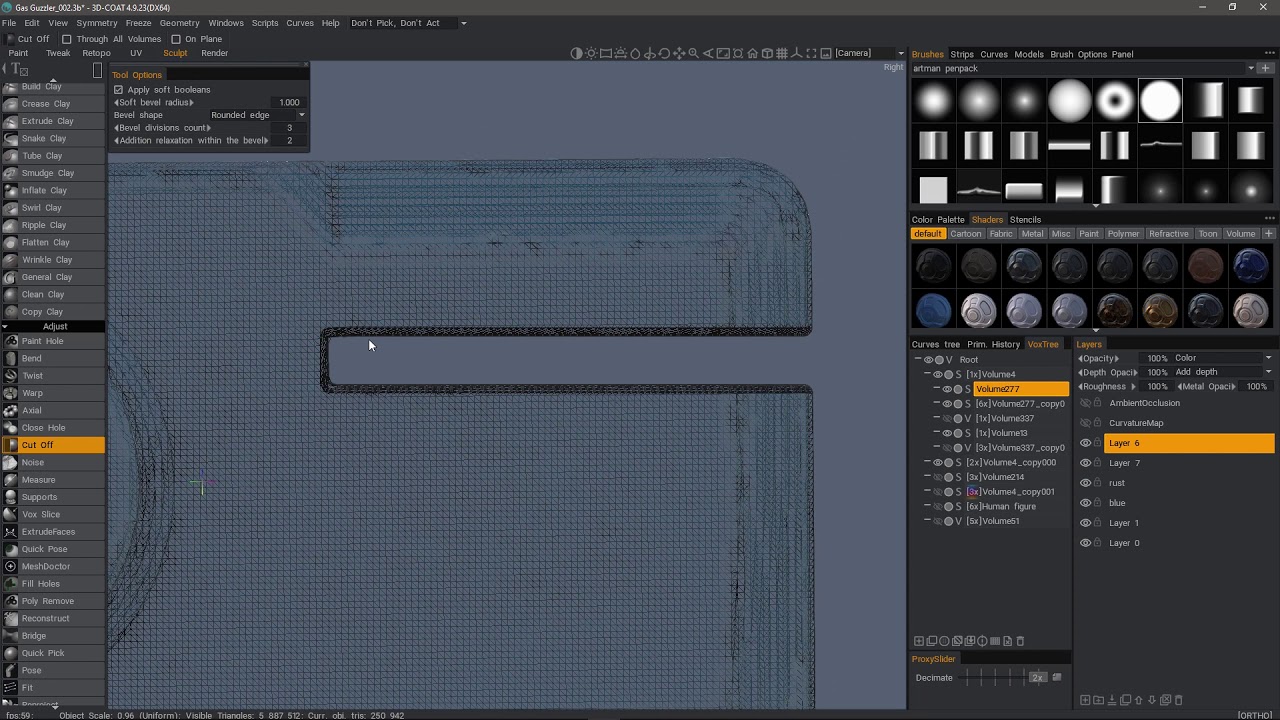1280x720 pixels.
Task: Select the Fabric shader category
Action: click(x=1001, y=234)
